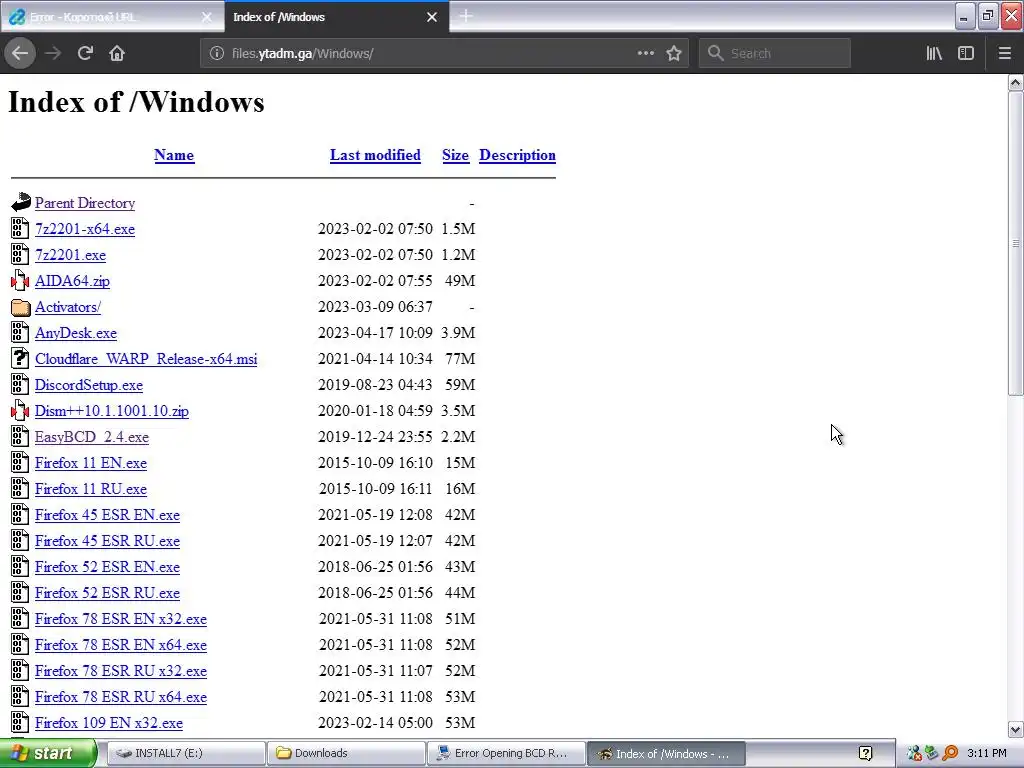Click the vertical scrollbar thumb
The image size is (1024, 768).
[1016, 243]
